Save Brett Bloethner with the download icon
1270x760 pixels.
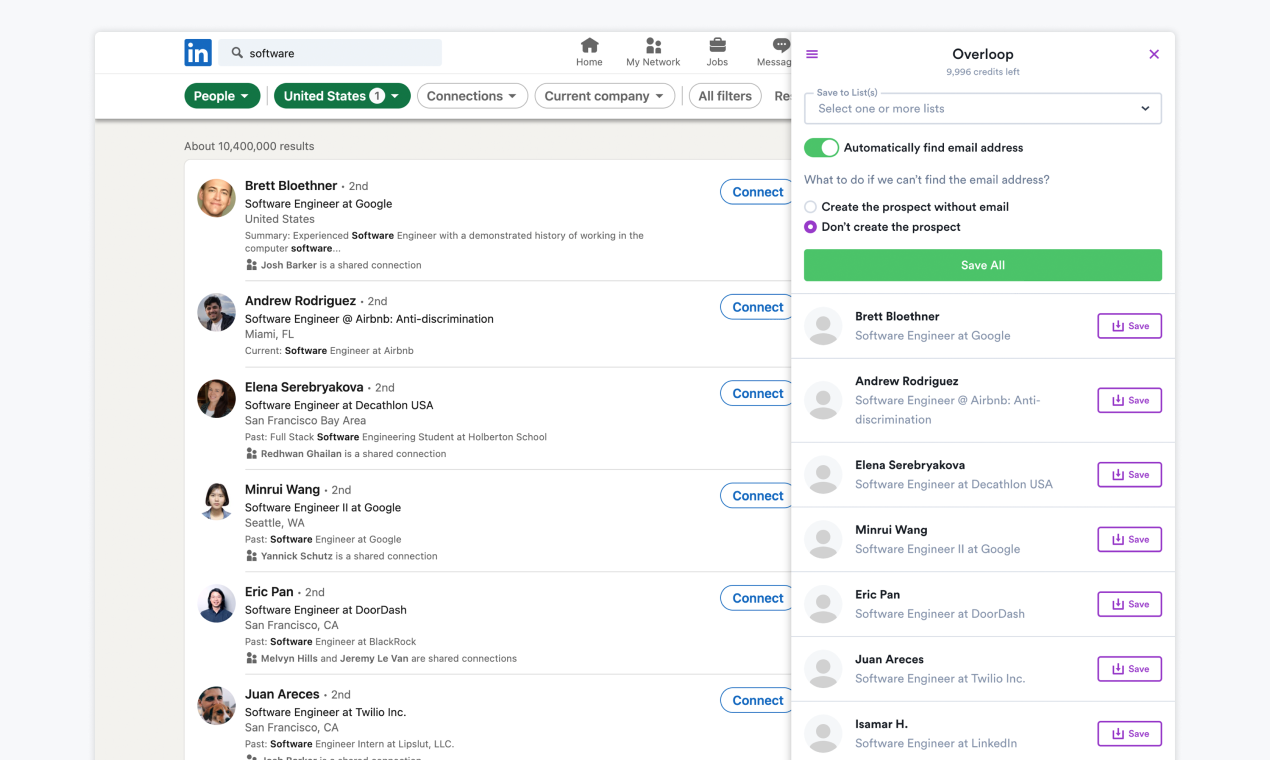pyautogui.click(x=1129, y=325)
